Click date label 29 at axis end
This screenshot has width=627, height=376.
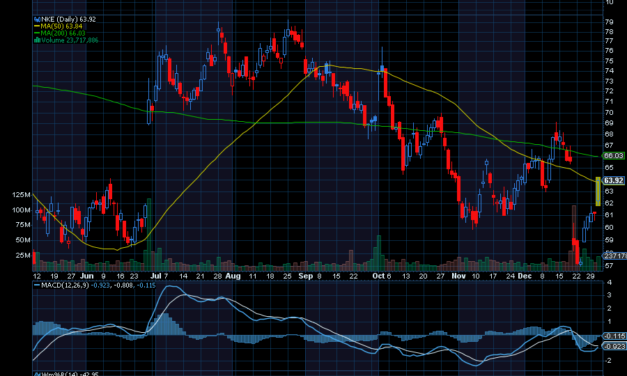coord(590,276)
